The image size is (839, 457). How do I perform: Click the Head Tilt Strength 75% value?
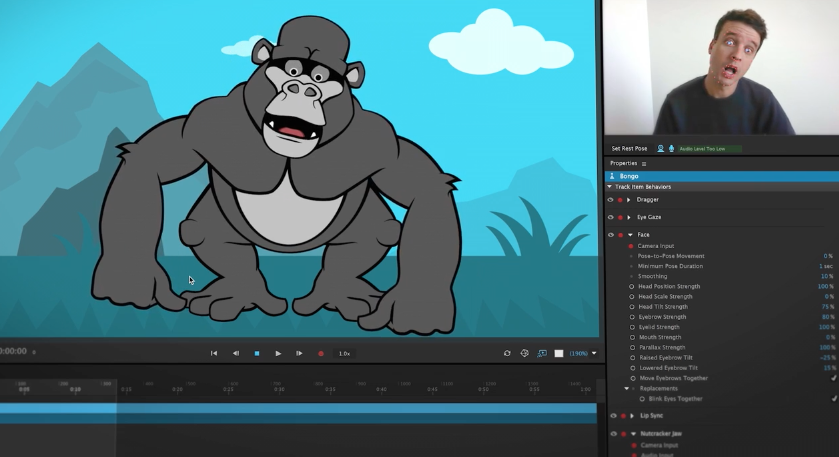tap(828, 307)
